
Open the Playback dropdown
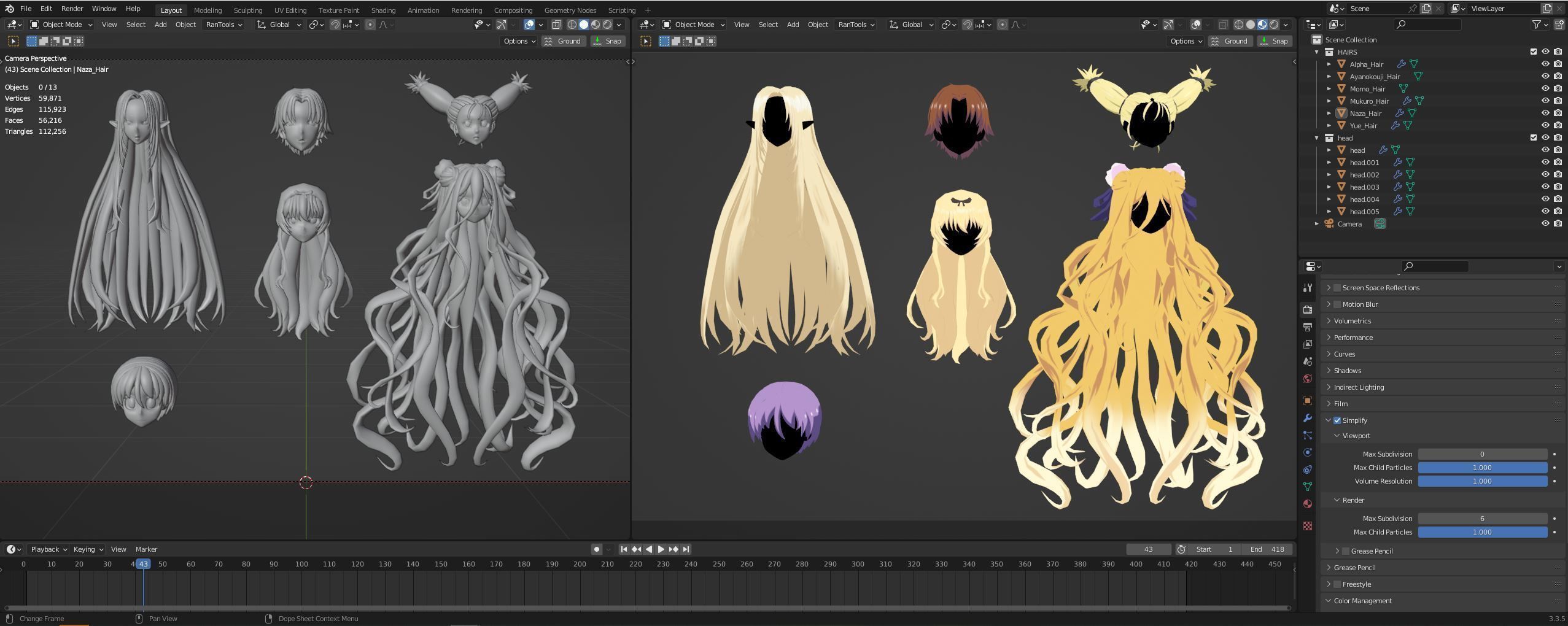(x=49, y=549)
